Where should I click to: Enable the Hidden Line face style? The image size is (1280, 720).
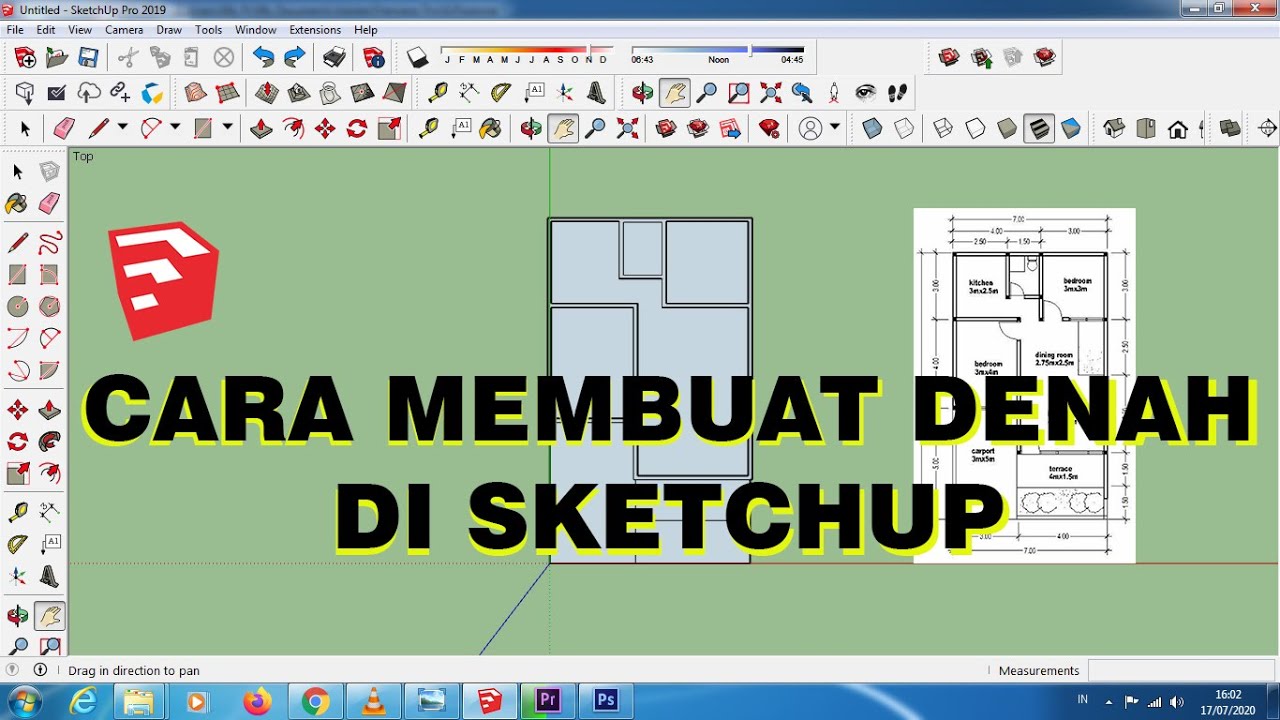tap(975, 128)
